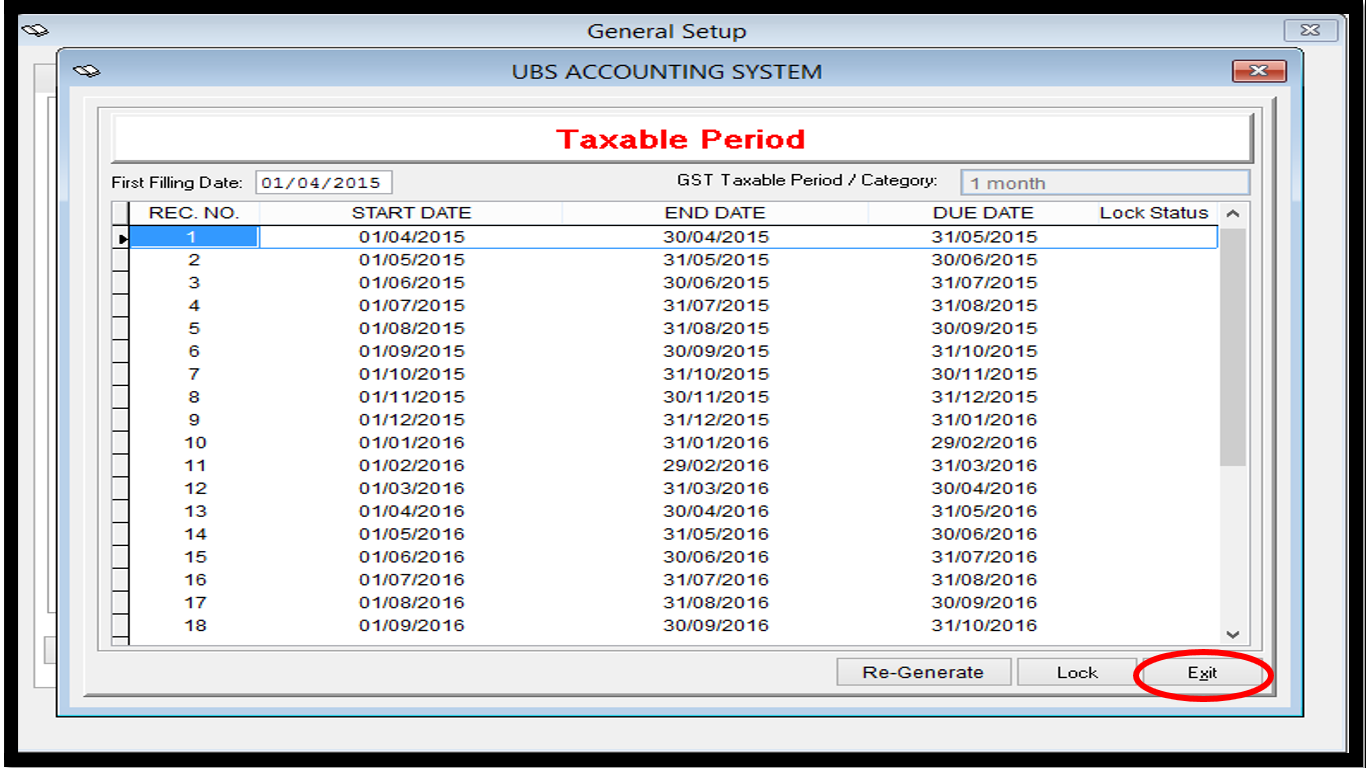Select end date 31/05/2015 cell
This screenshot has width=1366, height=768.
coord(716,260)
